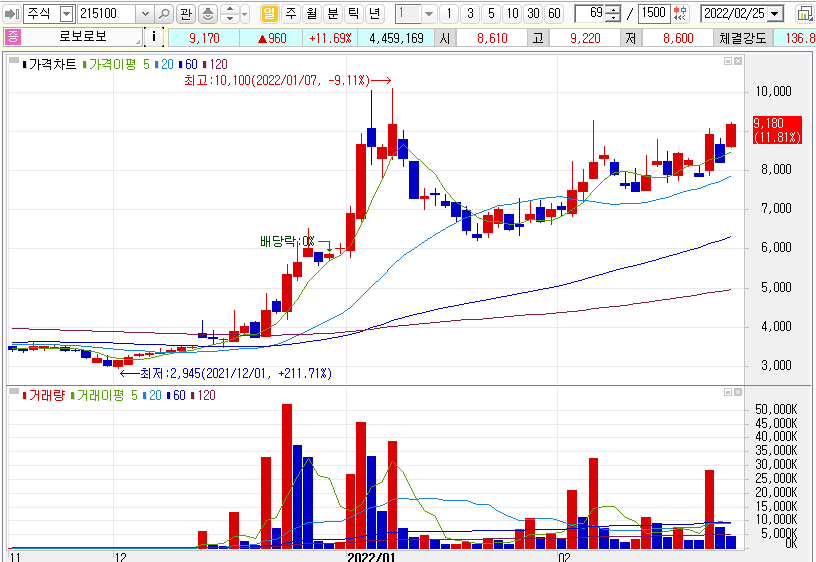Screen dimensions: 816x562
Task: Close the price chart panel with X icon
Action: coord(737,61)
